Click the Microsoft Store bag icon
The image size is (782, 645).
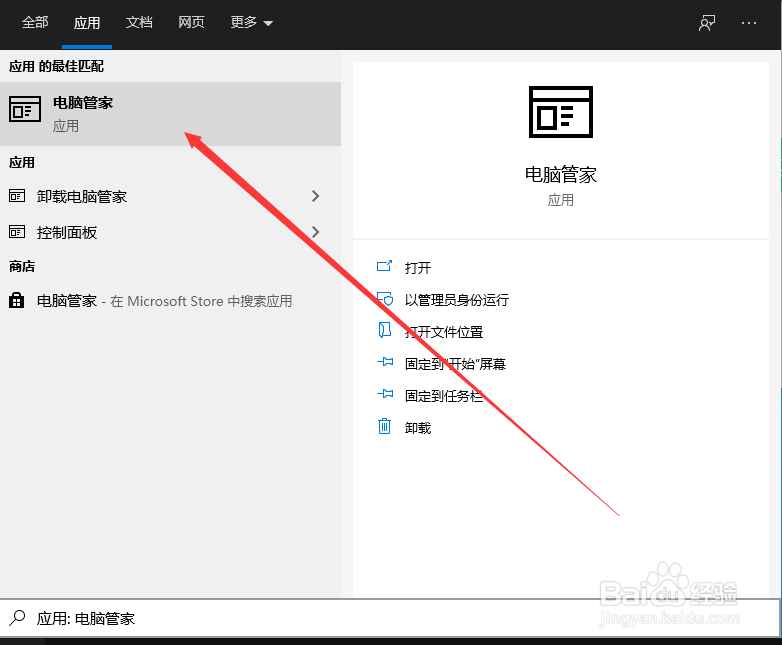point(16,300)
